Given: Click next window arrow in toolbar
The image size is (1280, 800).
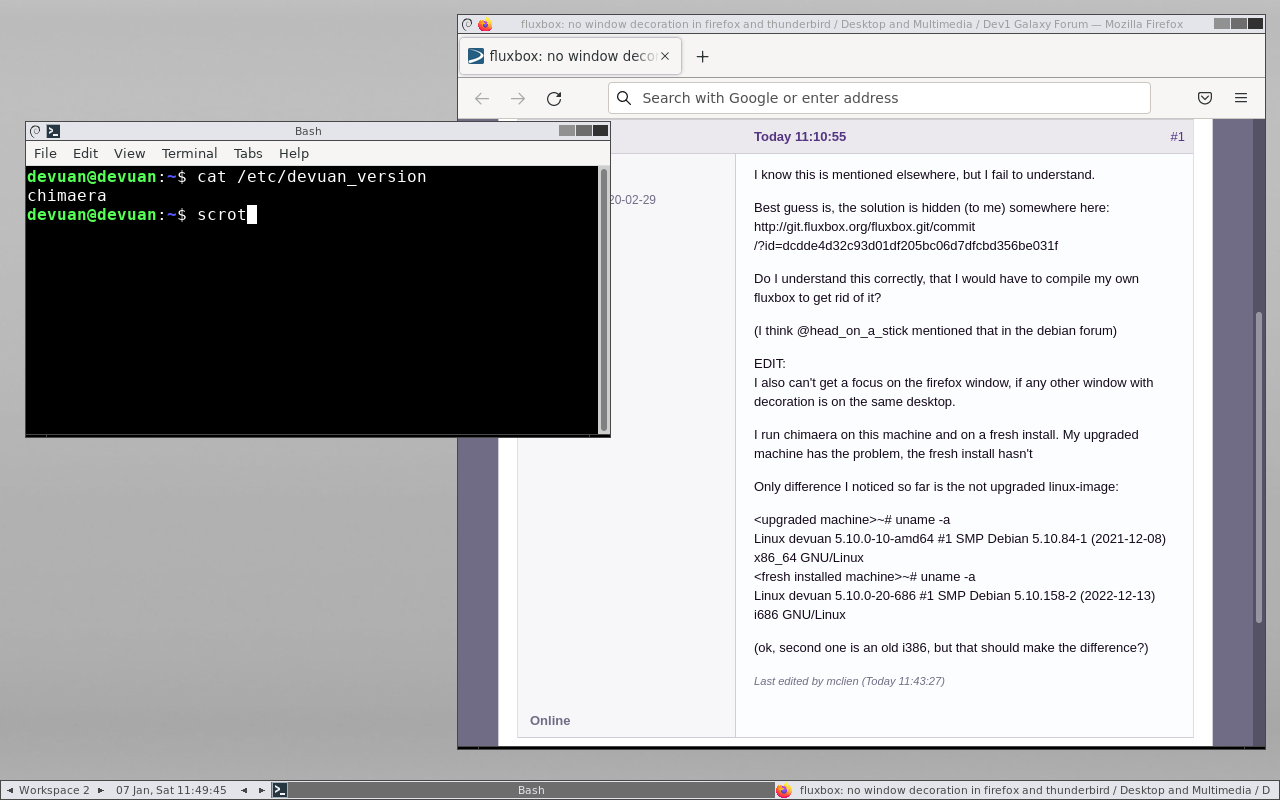Looking at the screenshot, I should [x=262, y=790].
